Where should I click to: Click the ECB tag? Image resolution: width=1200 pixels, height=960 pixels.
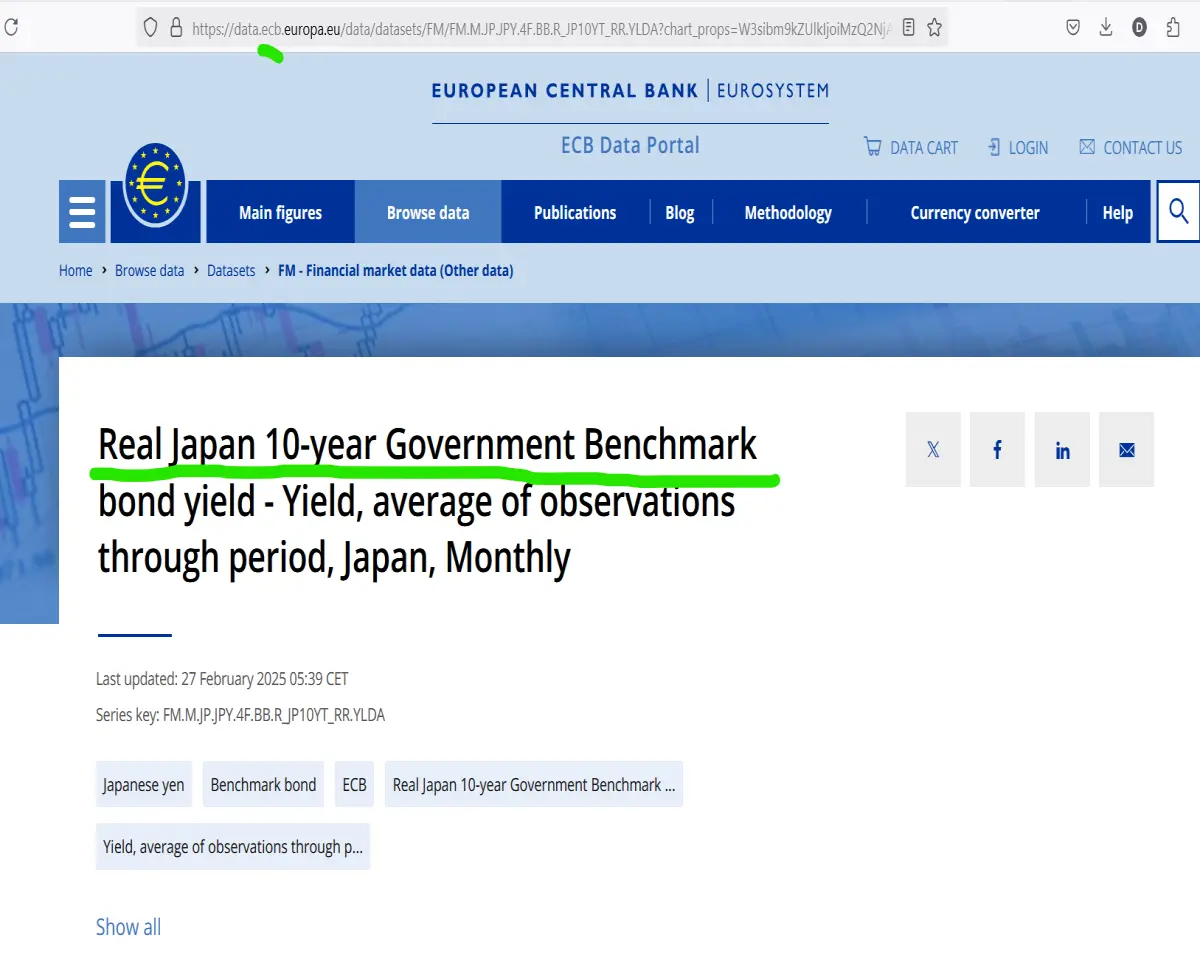point(355,784)
